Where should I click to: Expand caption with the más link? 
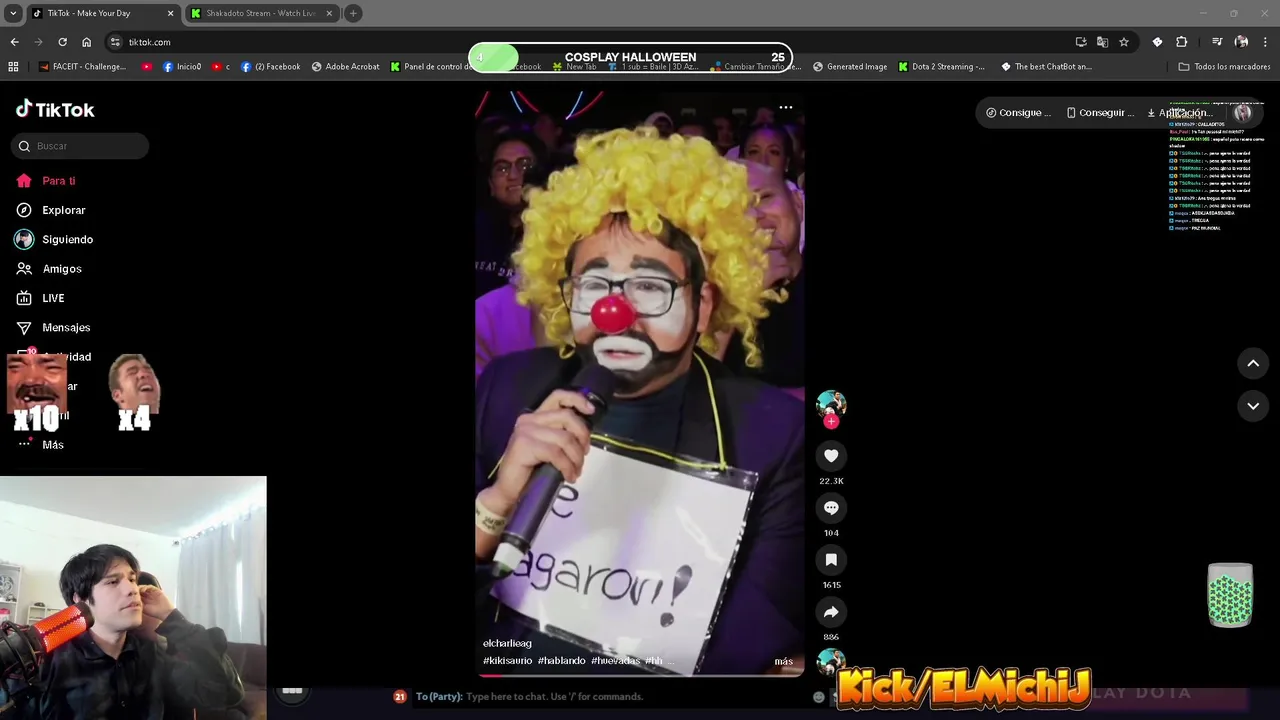pos(783,661)
